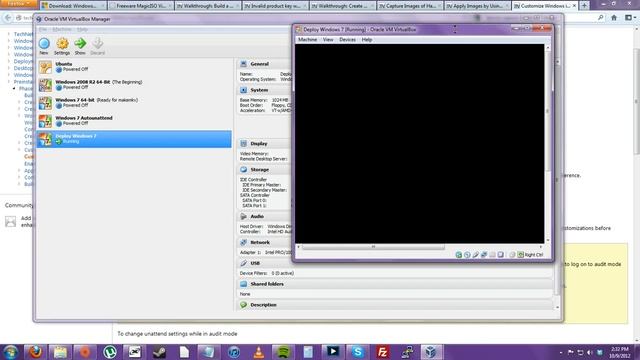
Task: Select the running Deploy Windows 7 VM
Action: click(x=134, y=139)
